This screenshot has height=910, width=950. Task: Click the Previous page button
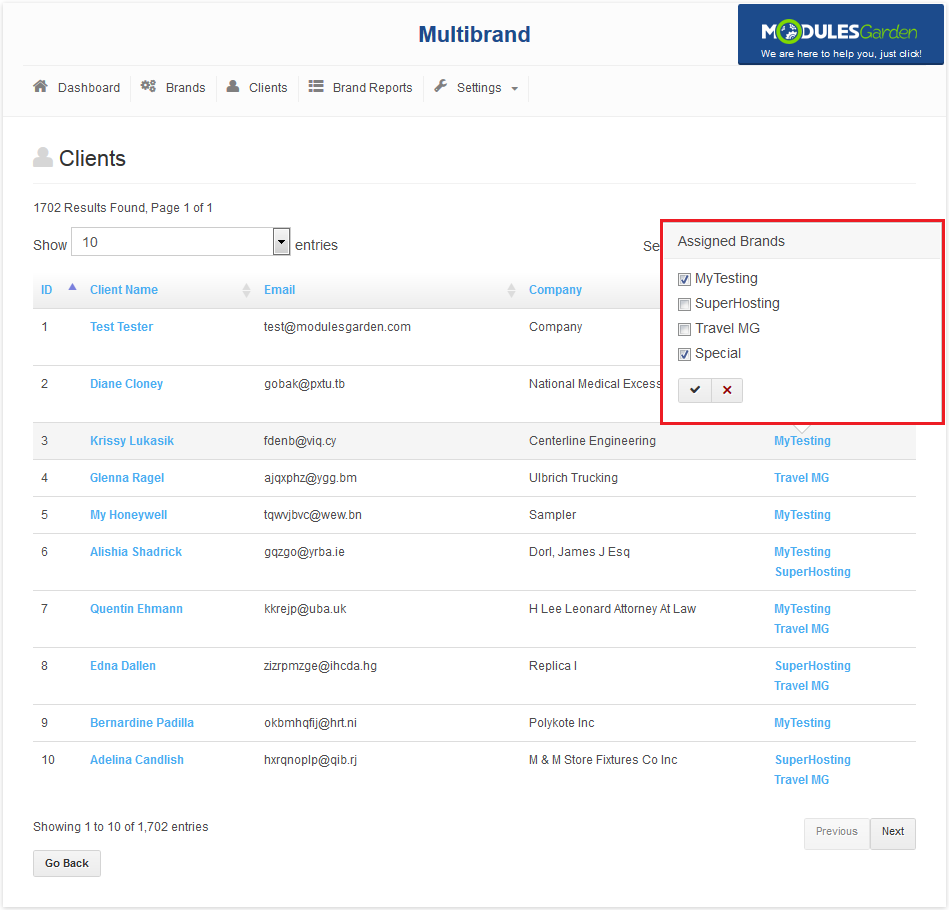click(x=836, y=832)
